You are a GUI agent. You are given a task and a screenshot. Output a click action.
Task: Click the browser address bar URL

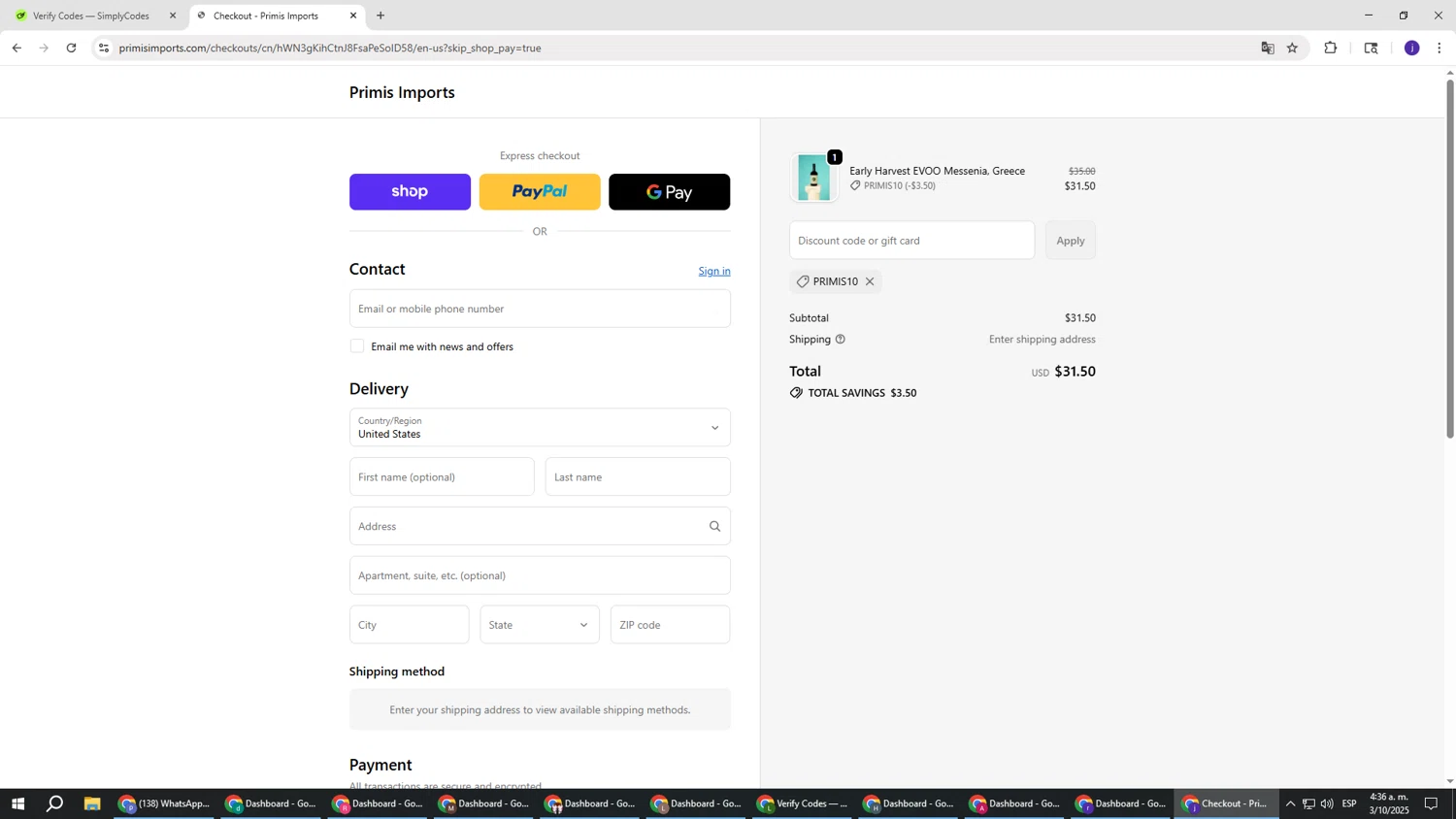[330, 48]
